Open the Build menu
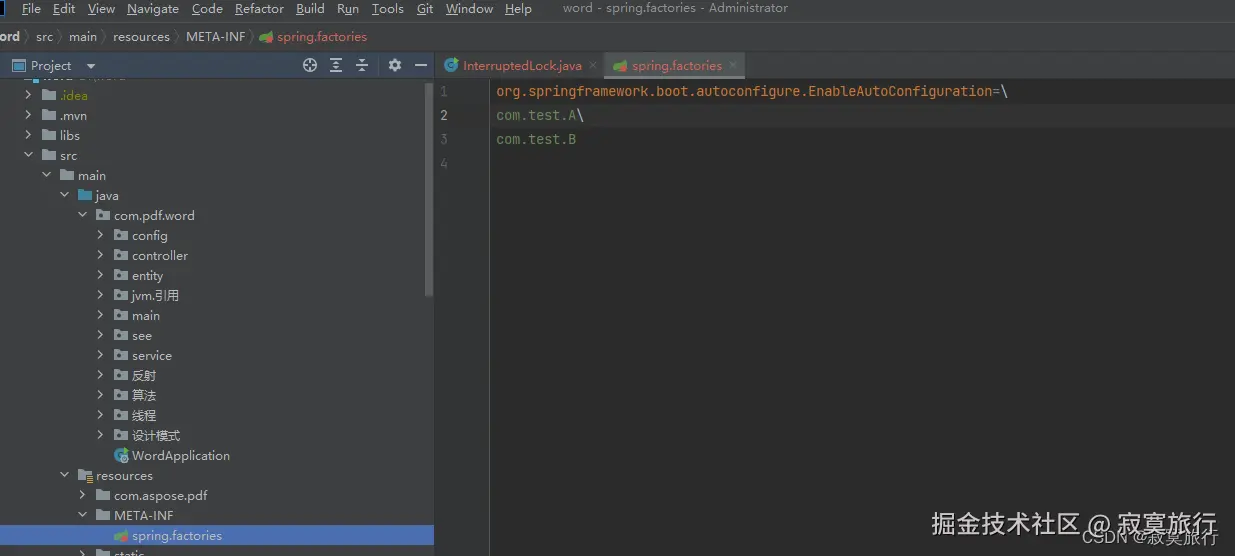Screen dimensions: 1235x556 pos(310,9)
